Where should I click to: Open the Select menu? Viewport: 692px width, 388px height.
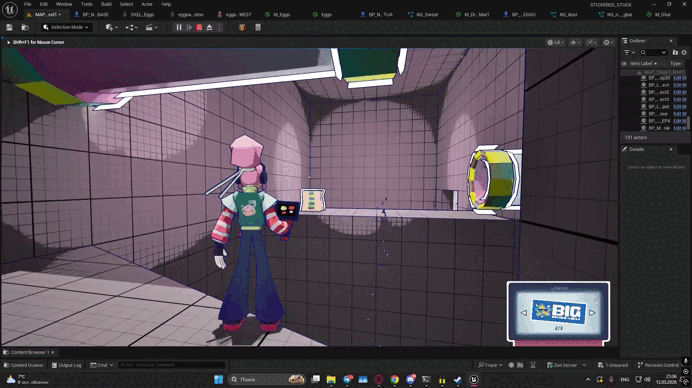tap(126, 4)
